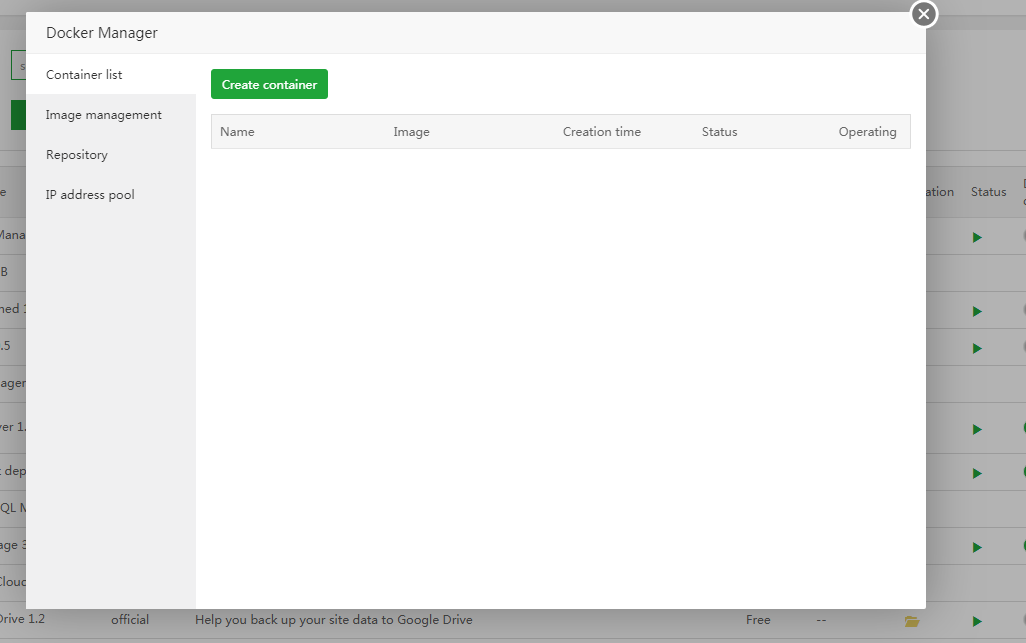Viewport: 1026px width, 643px height.
Task: Click the play icon in the 'ned' row
Action: coord(977,311)
